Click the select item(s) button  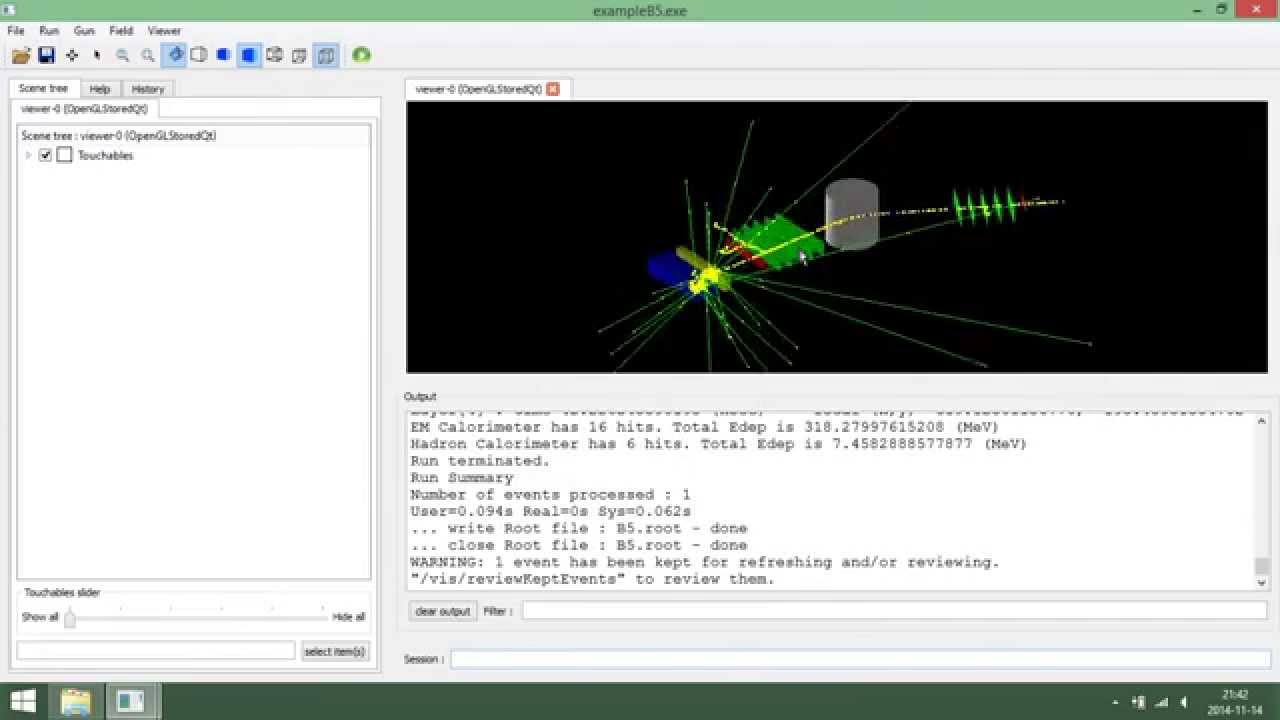coord(335,651)
